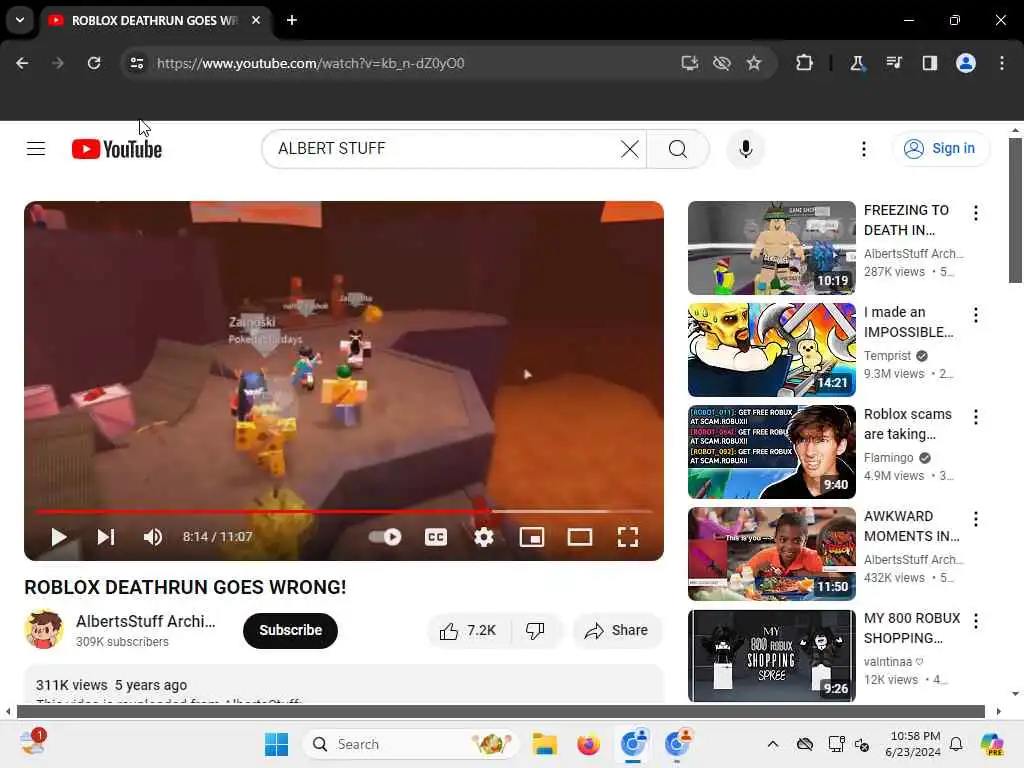The width and height of the screenshot is (1024, 768).
Task: Toggle the autoplay switch
Action: point(385,537)
